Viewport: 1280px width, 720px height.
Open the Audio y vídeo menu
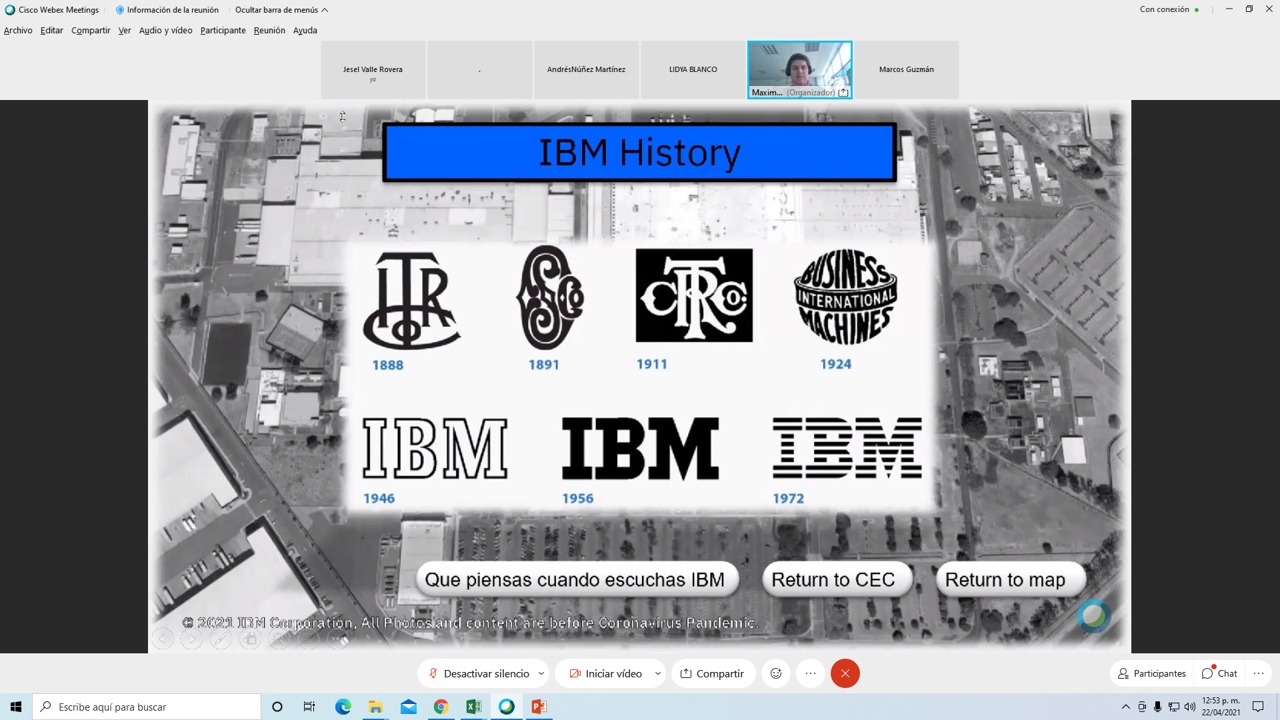pyautogui.click(x=165, y=30)
